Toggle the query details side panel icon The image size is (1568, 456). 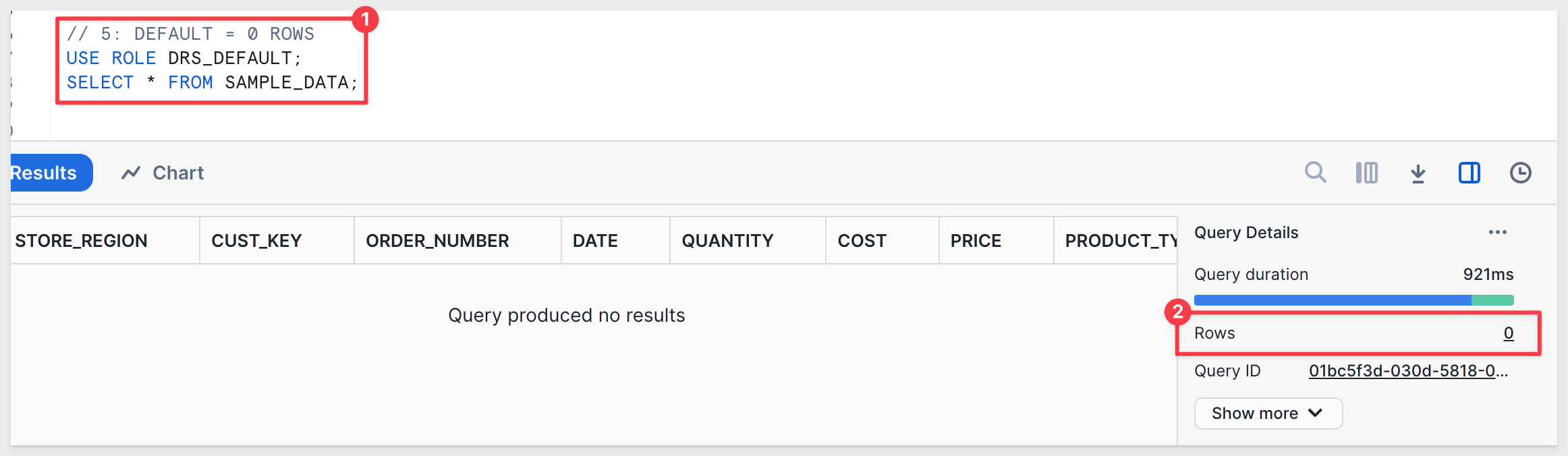click(x=1469, y=173)
